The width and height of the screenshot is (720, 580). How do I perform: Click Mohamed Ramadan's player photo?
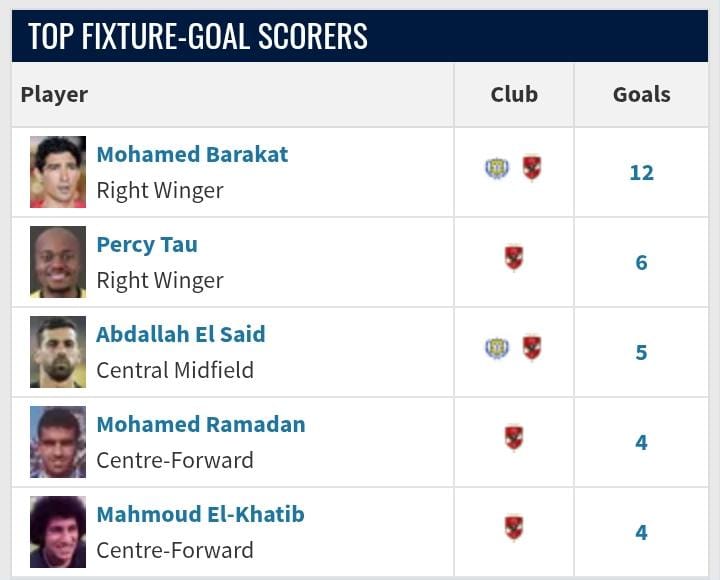pyautogui.click(x=58, y=442)
